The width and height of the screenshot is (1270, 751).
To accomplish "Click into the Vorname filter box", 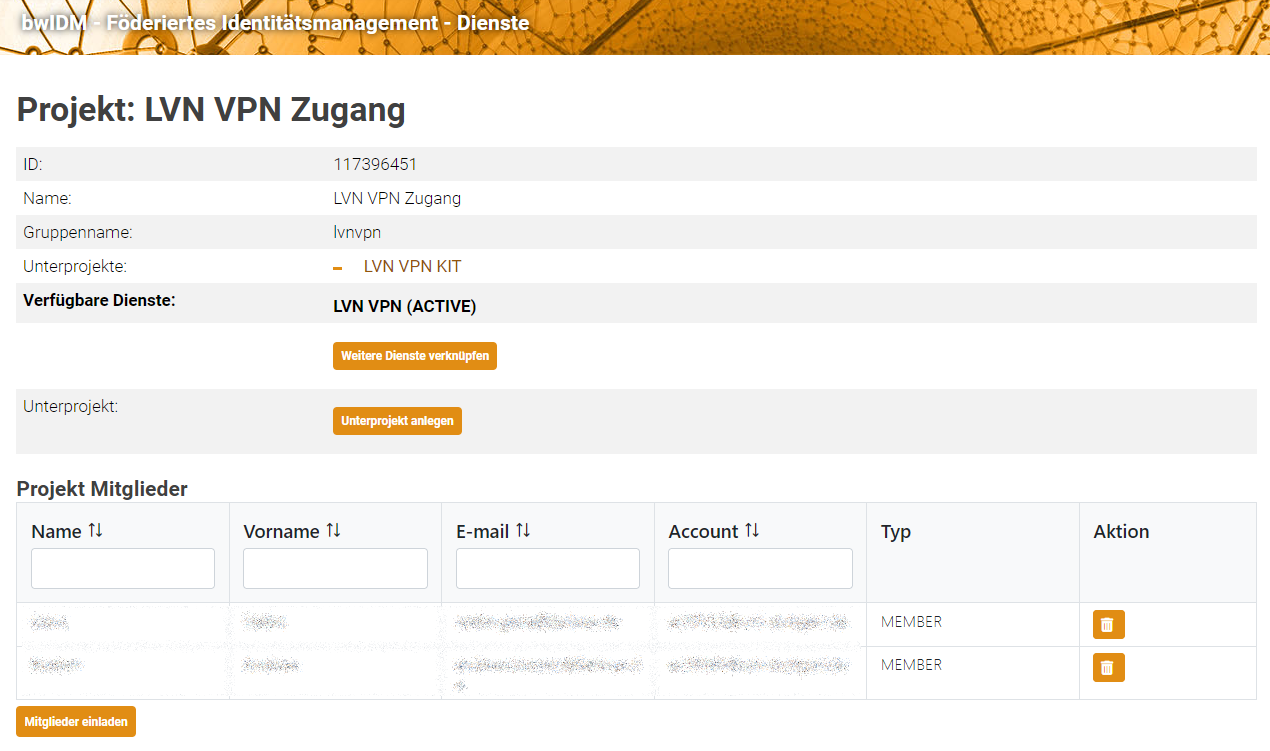I will pos(335,568).
